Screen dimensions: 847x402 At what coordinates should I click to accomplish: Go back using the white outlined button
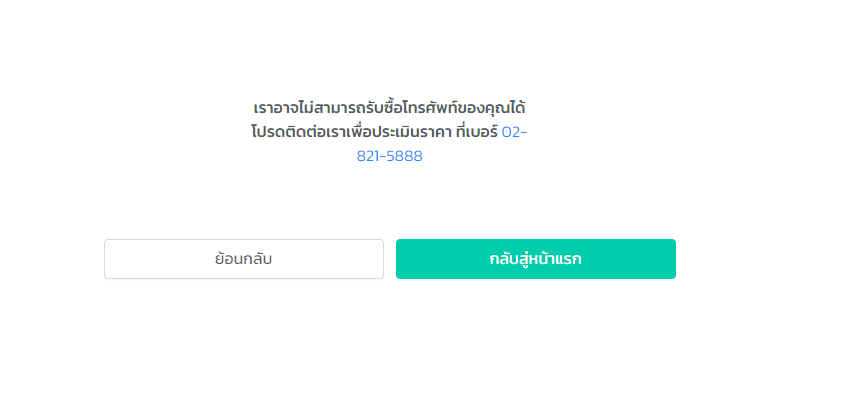coord(243,259)
